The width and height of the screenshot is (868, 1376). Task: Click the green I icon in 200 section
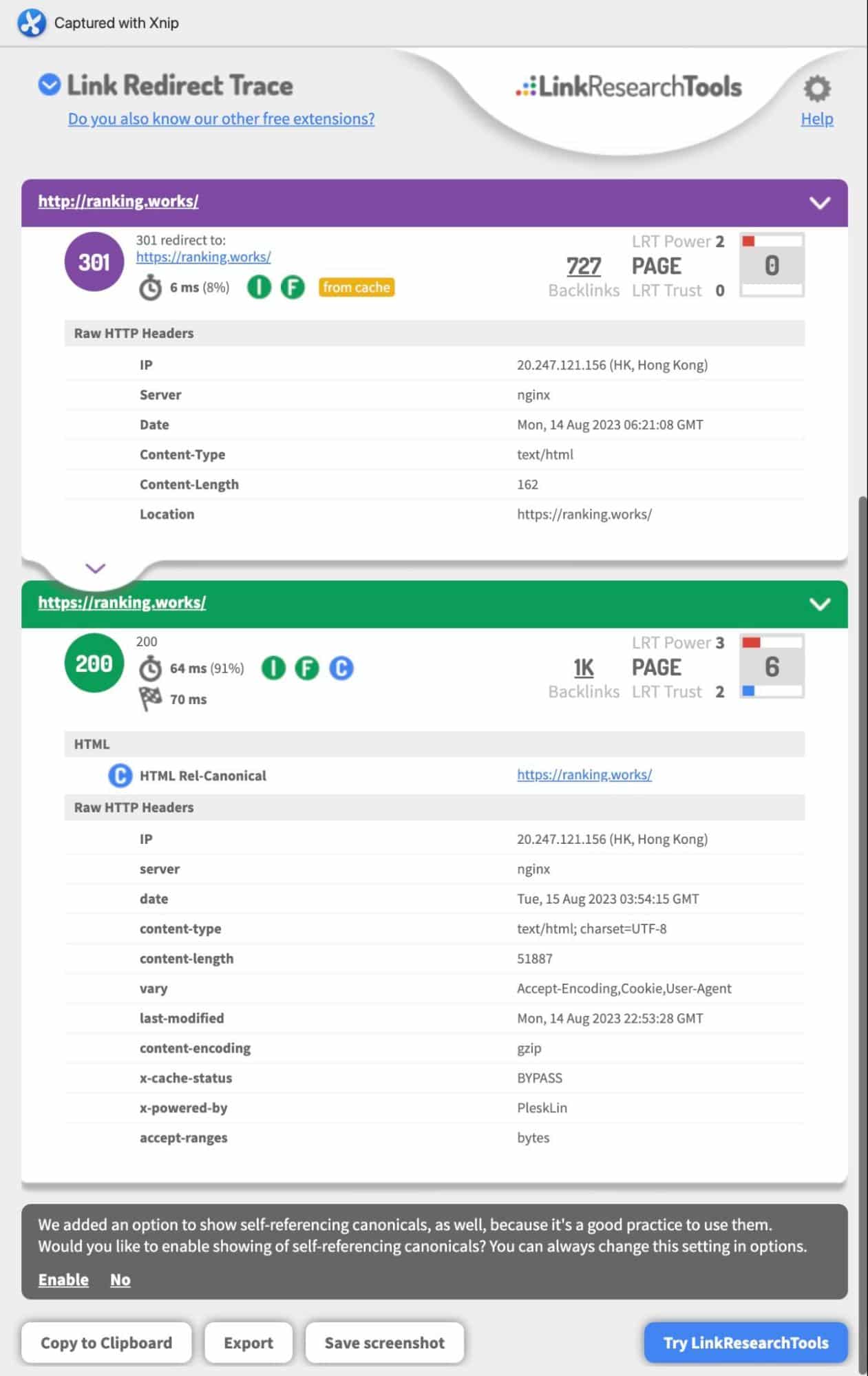pyautogui.click(x=273, y=668)
